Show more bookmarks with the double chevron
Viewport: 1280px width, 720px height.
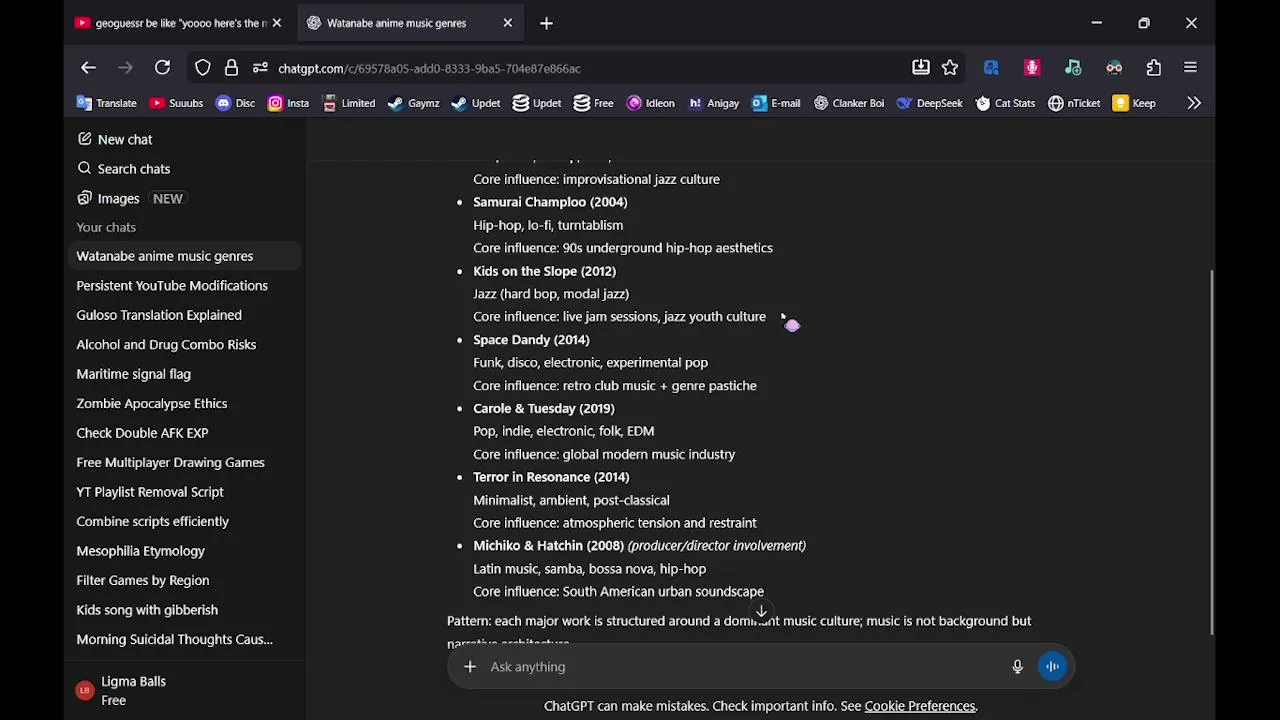(1194, 103)
